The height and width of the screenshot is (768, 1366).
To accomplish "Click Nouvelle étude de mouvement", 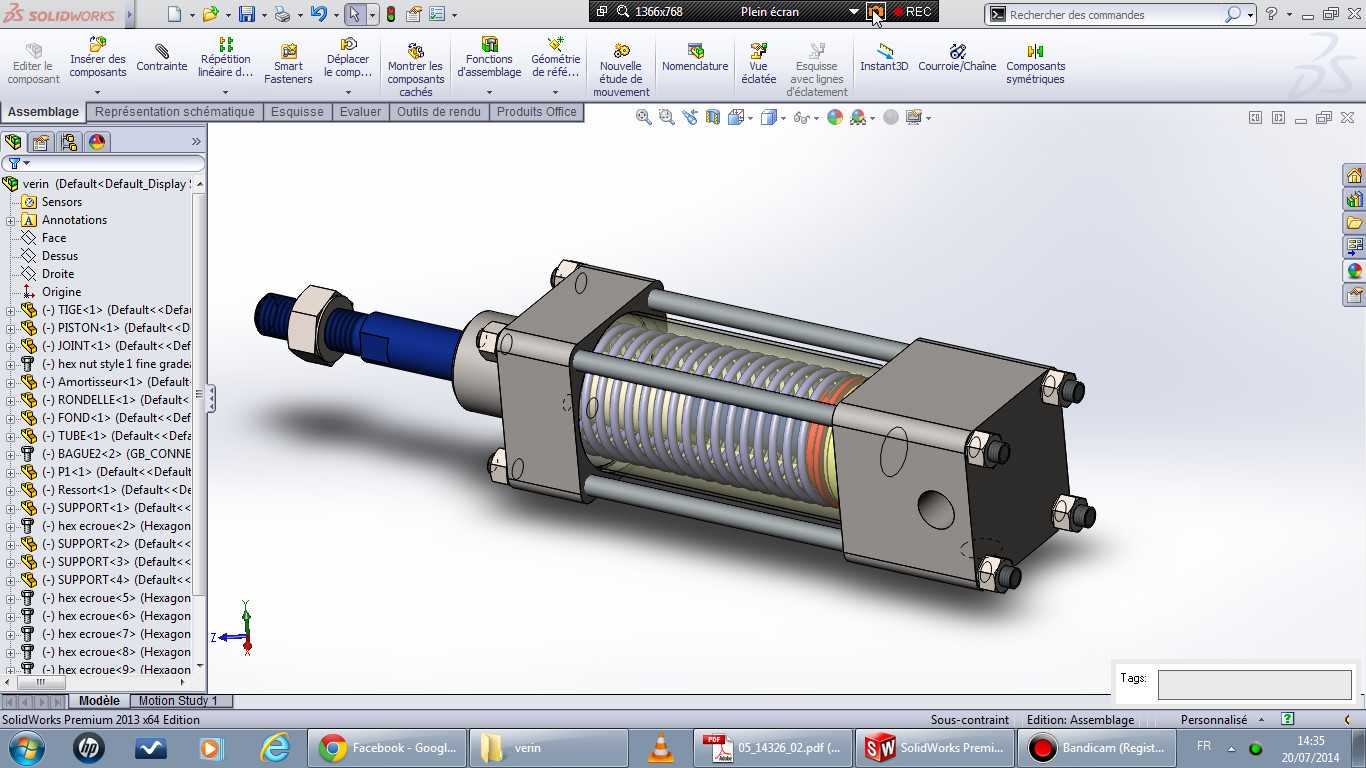I will 621,70.
